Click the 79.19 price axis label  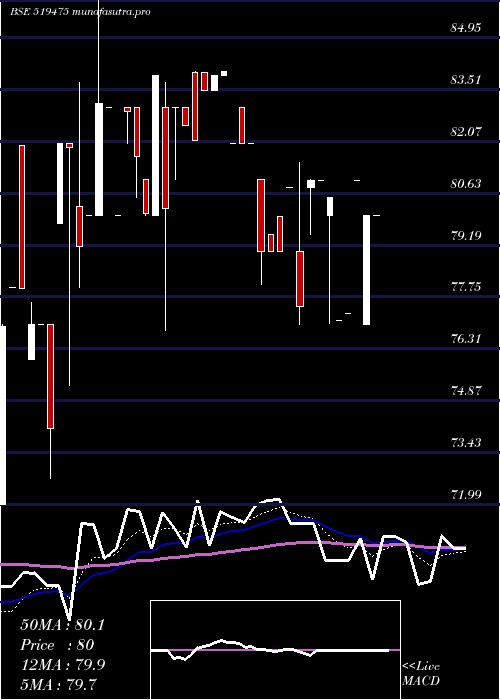(x=466, y=235)
